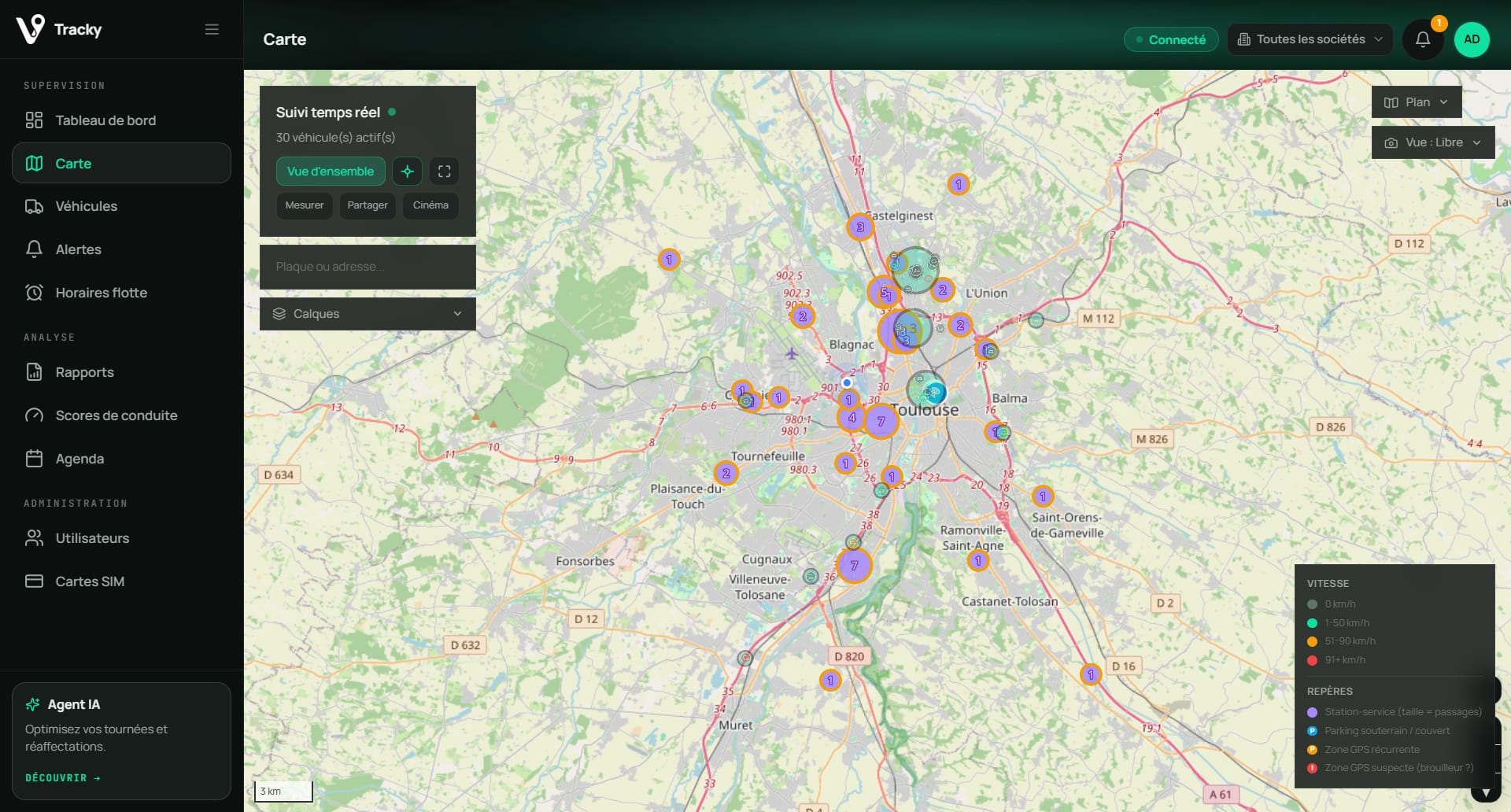Click marker 1 near Saint-Orens-de-Gameville

click(1043, 496)
